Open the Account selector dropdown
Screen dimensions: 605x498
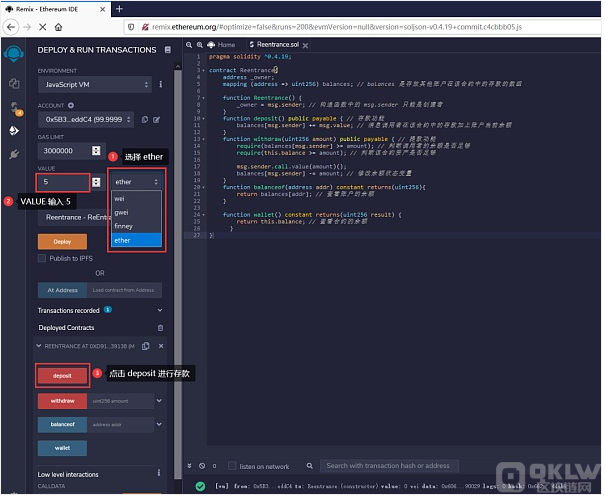[x=86, y=120]
